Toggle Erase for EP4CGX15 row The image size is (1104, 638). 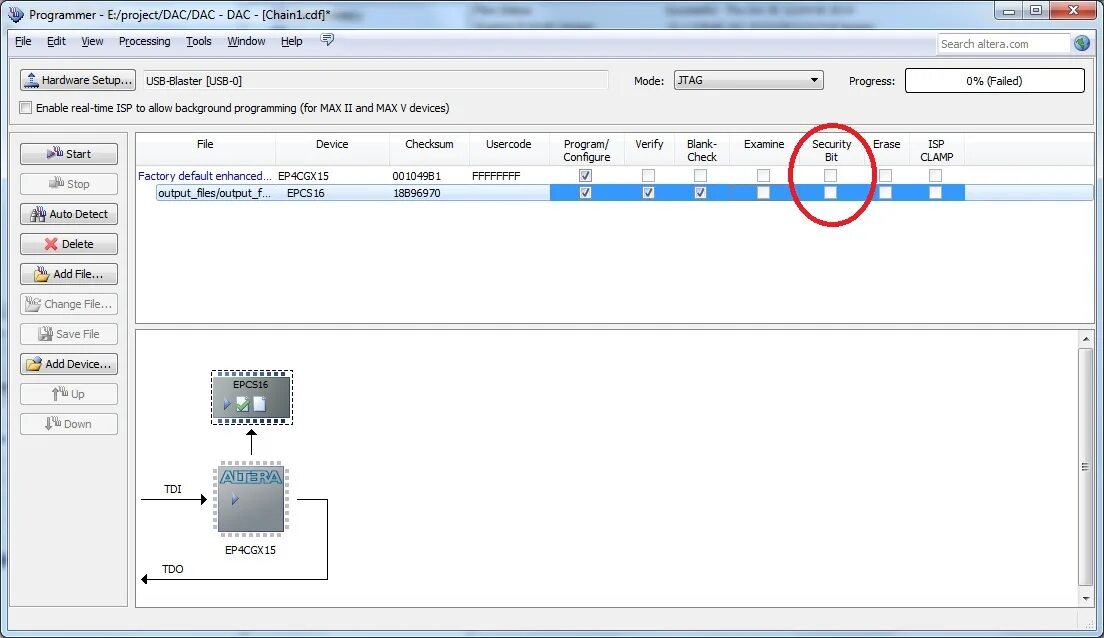(x=886, y=175)
